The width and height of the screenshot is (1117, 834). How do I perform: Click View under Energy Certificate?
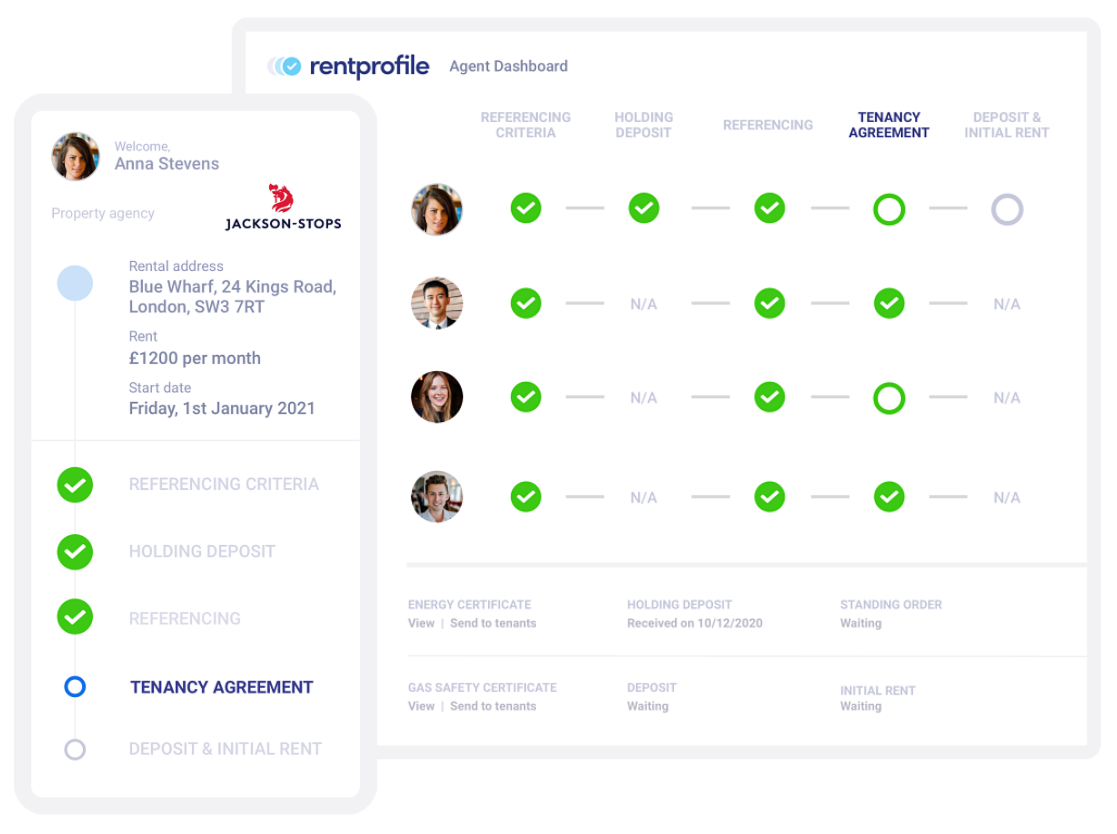tap(420, 623)
